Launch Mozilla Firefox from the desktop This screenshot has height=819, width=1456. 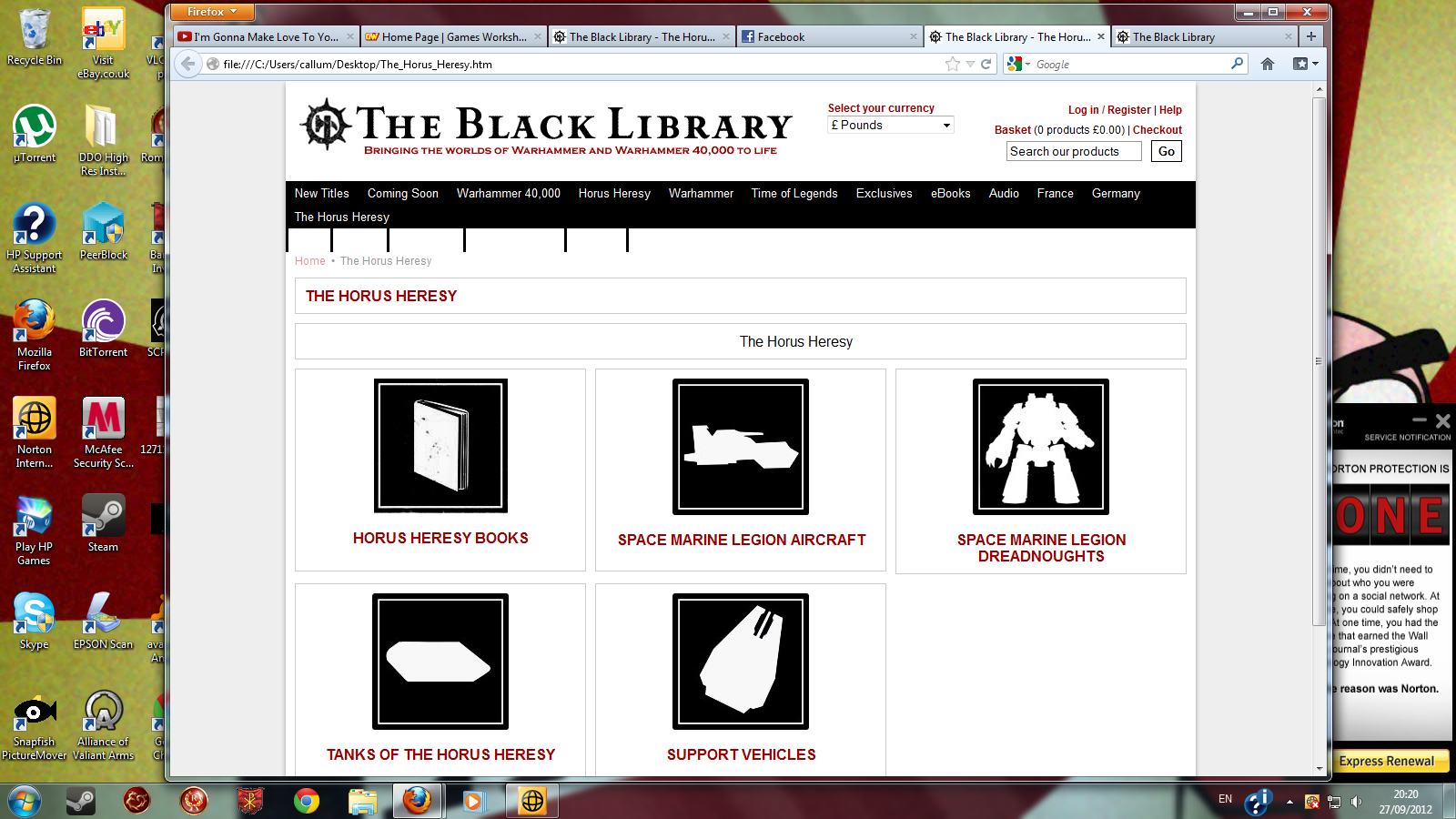tap(35, 335)
